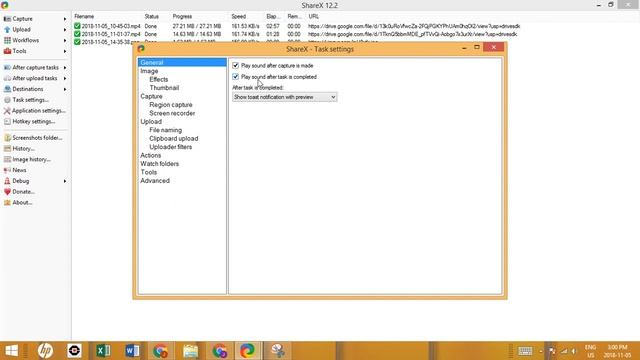Open File Explorer from taskbar
This screenshot has height=360, width=640.
[190, 351]
